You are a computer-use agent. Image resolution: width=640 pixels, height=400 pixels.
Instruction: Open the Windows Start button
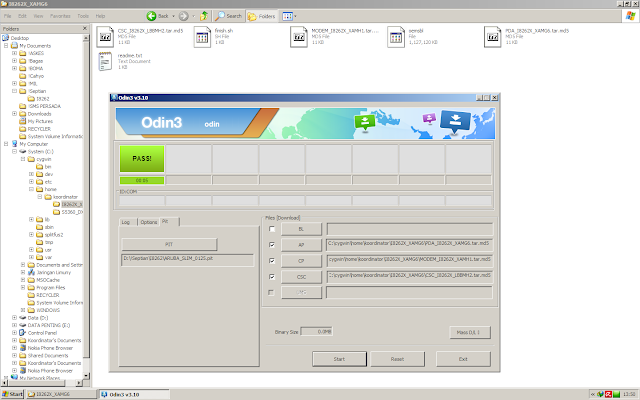click(x=12, y=394)
